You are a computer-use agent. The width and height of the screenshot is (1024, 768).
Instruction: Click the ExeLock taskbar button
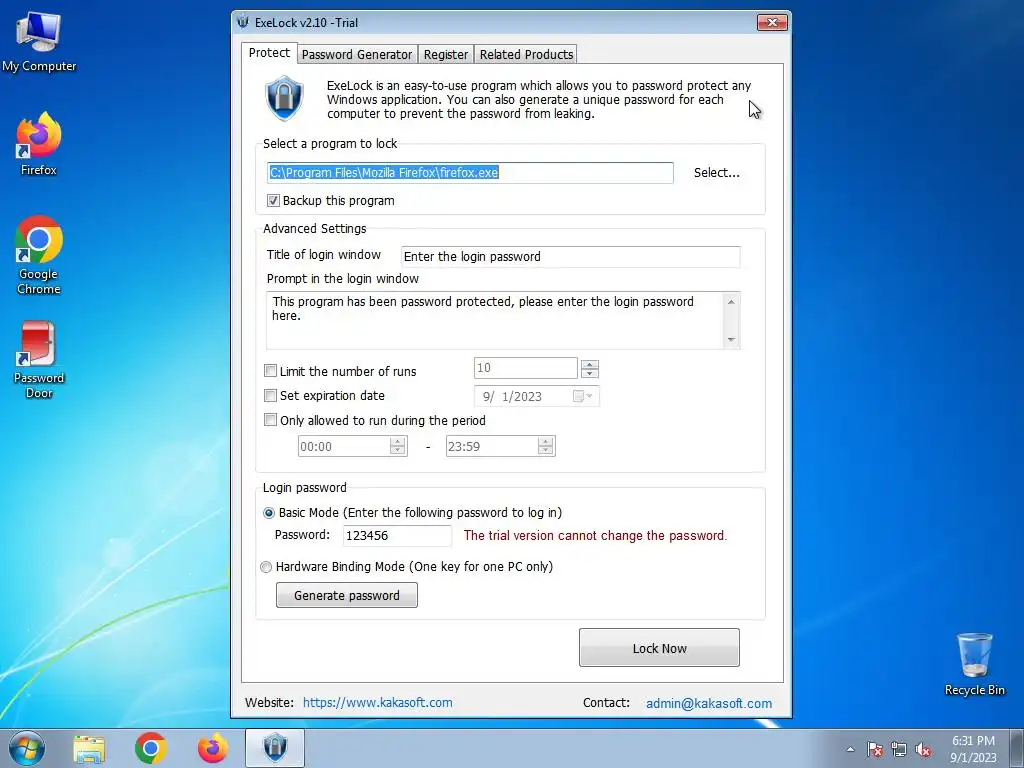(x=275, y=748)
